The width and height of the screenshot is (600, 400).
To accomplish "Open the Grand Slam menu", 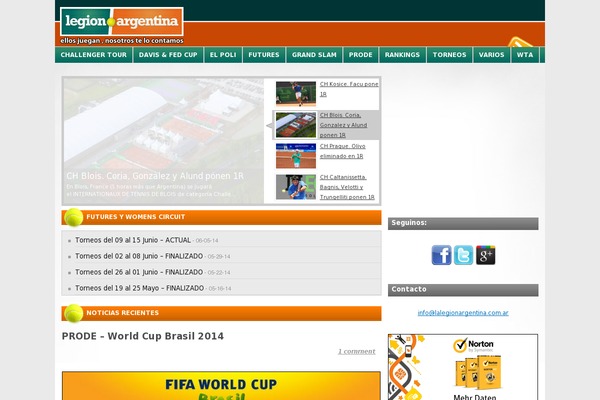I will 314,55.
